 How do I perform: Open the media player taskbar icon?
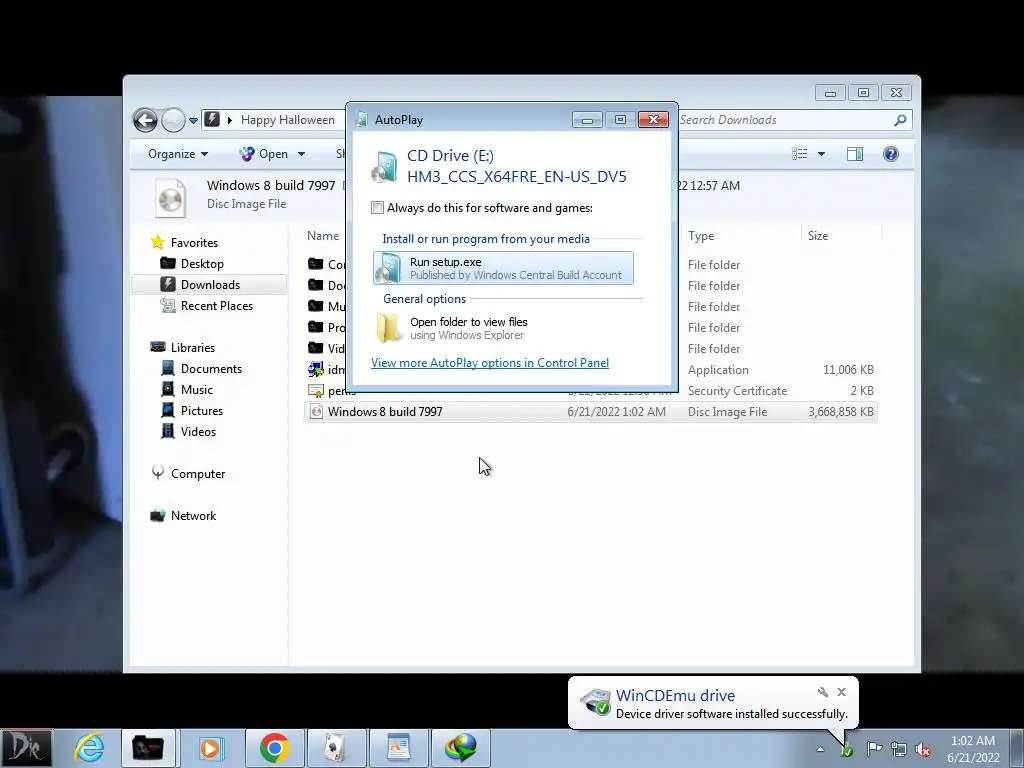coord(210,748)
